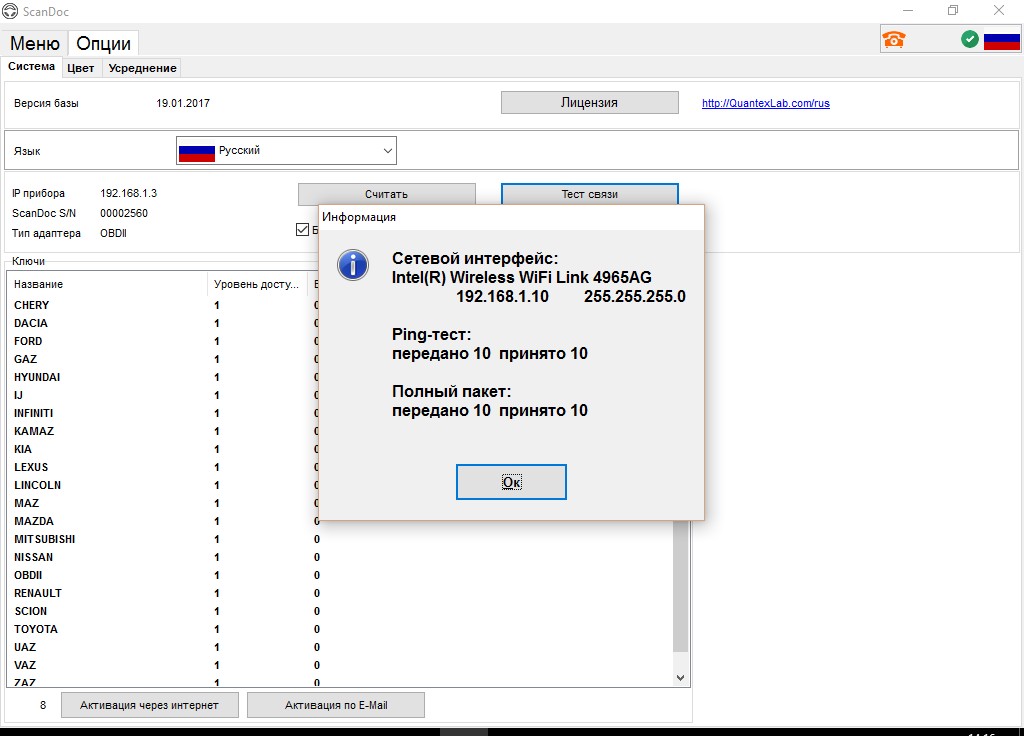Click the keys list scroll down arrow

680,678
